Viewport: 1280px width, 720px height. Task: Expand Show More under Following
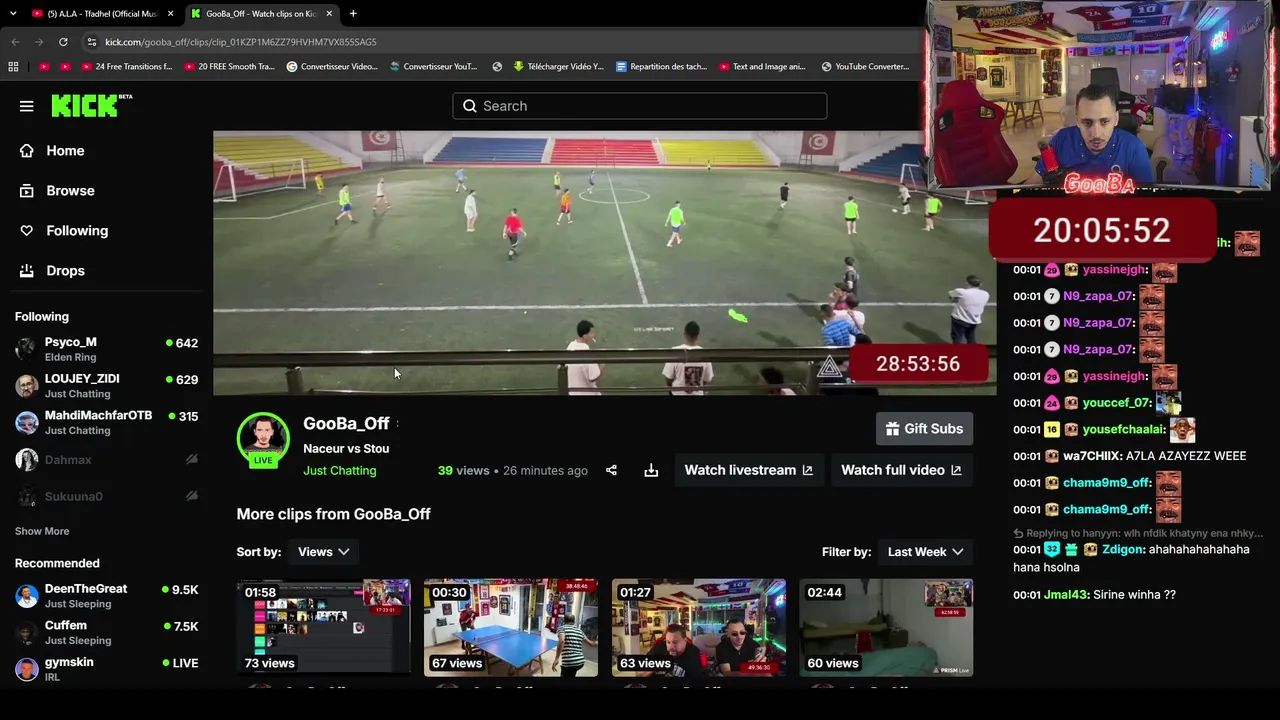(42, 531)
